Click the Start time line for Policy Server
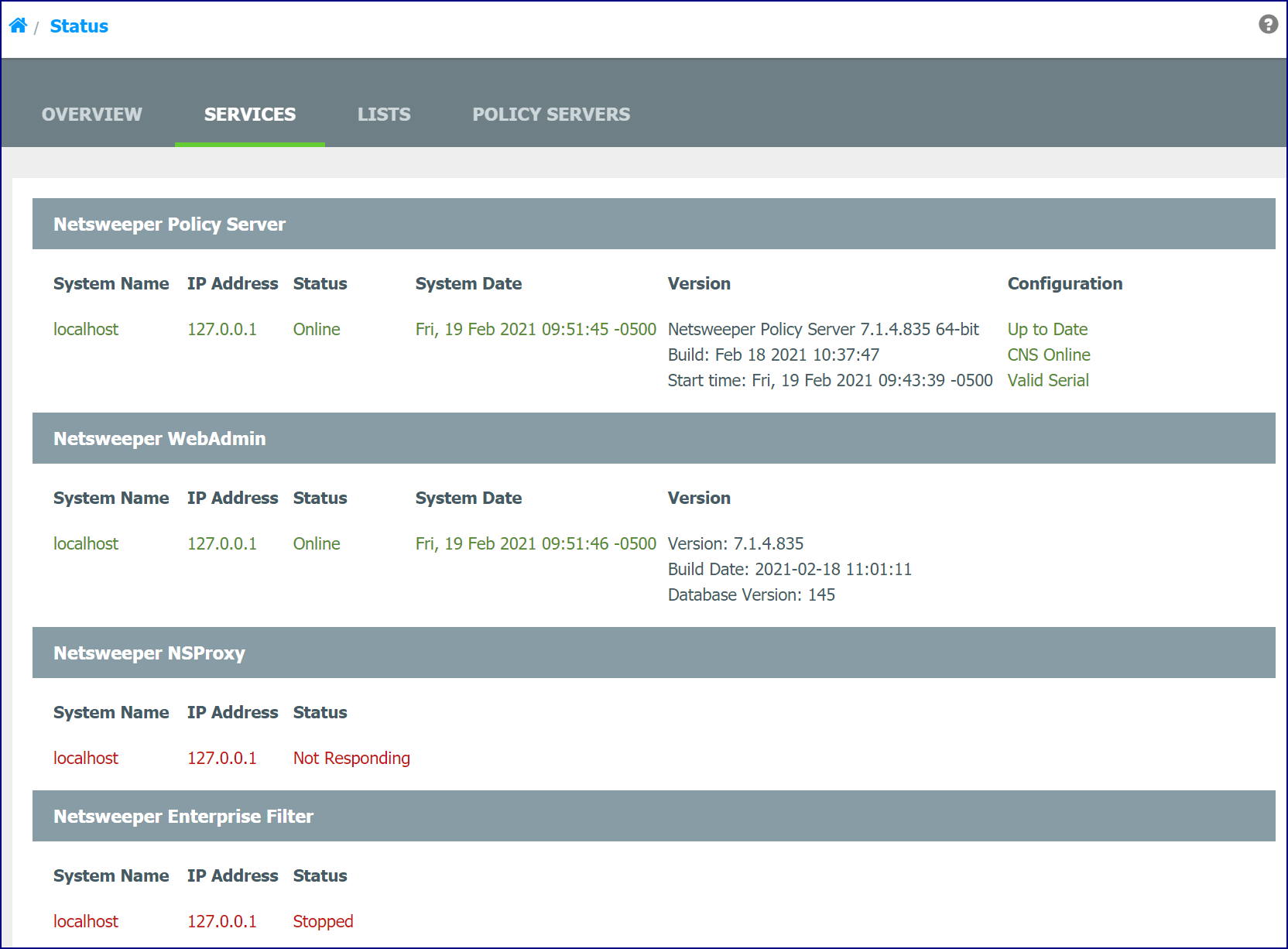Image resolution: width=1288 pixels, height=949 pixels. click(831, 380)
